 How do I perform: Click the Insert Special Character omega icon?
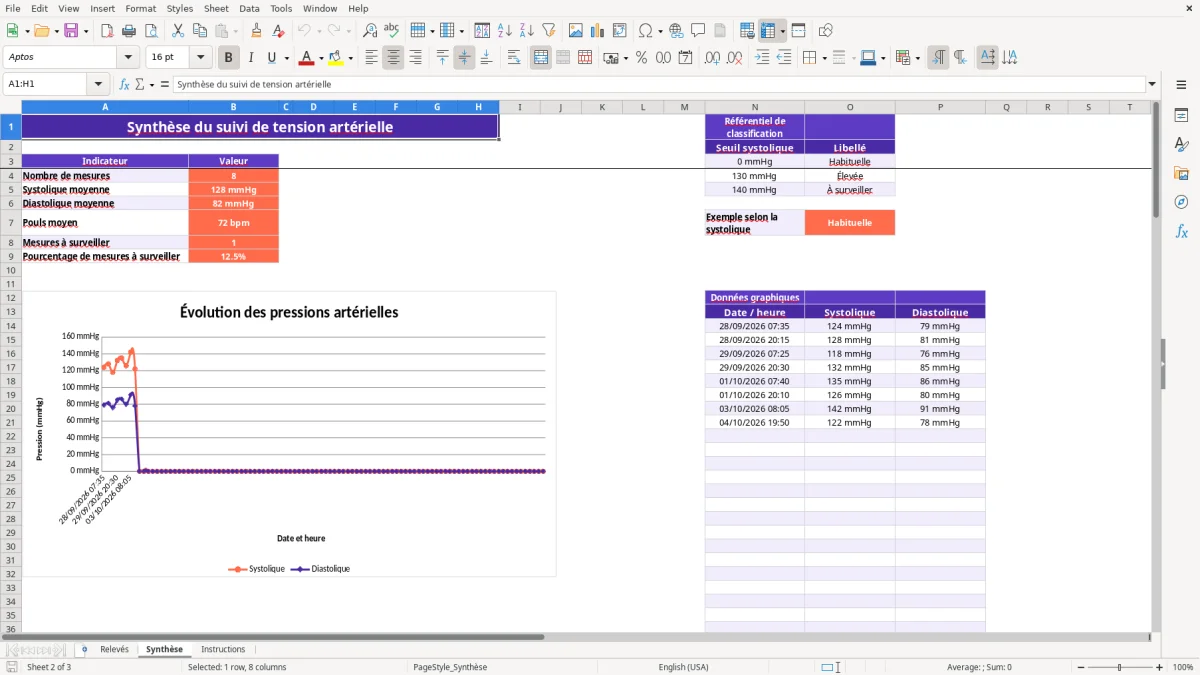tap(644, 31)
